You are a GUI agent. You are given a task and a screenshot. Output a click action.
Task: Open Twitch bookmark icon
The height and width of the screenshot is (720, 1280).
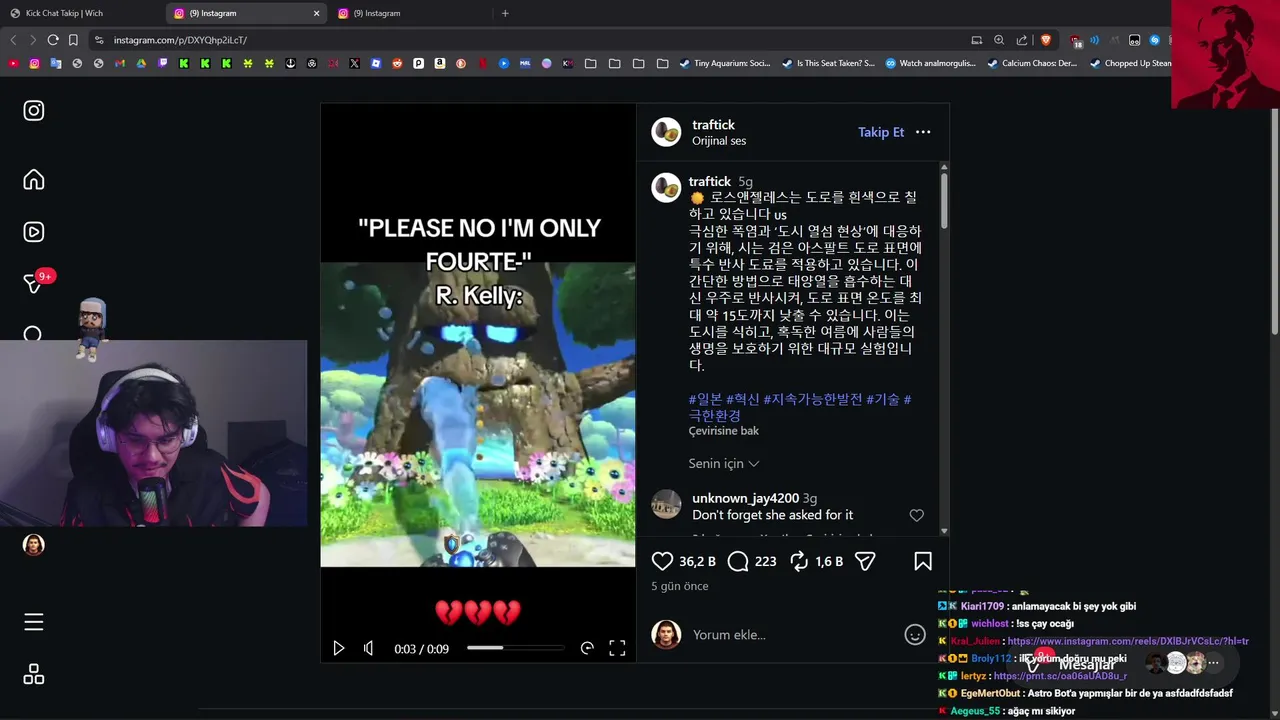(163, 63)
